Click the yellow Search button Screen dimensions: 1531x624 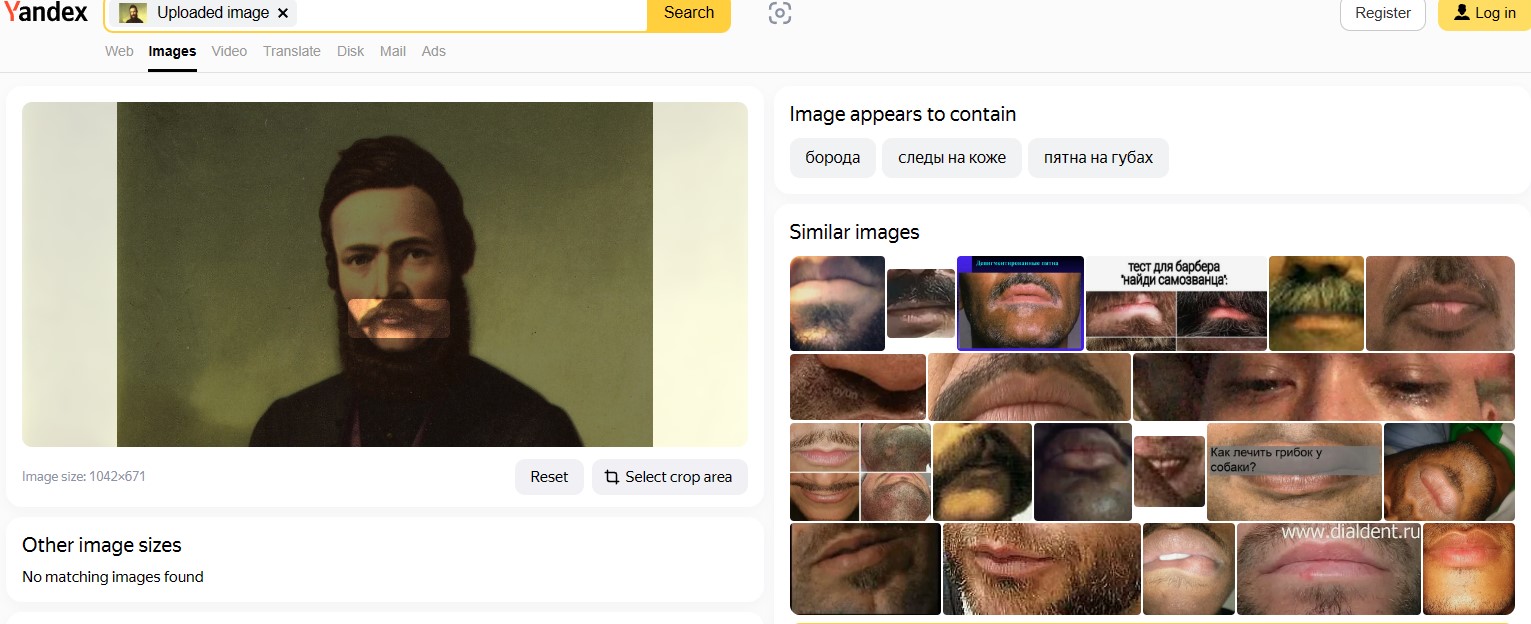[x=689, y=13]
